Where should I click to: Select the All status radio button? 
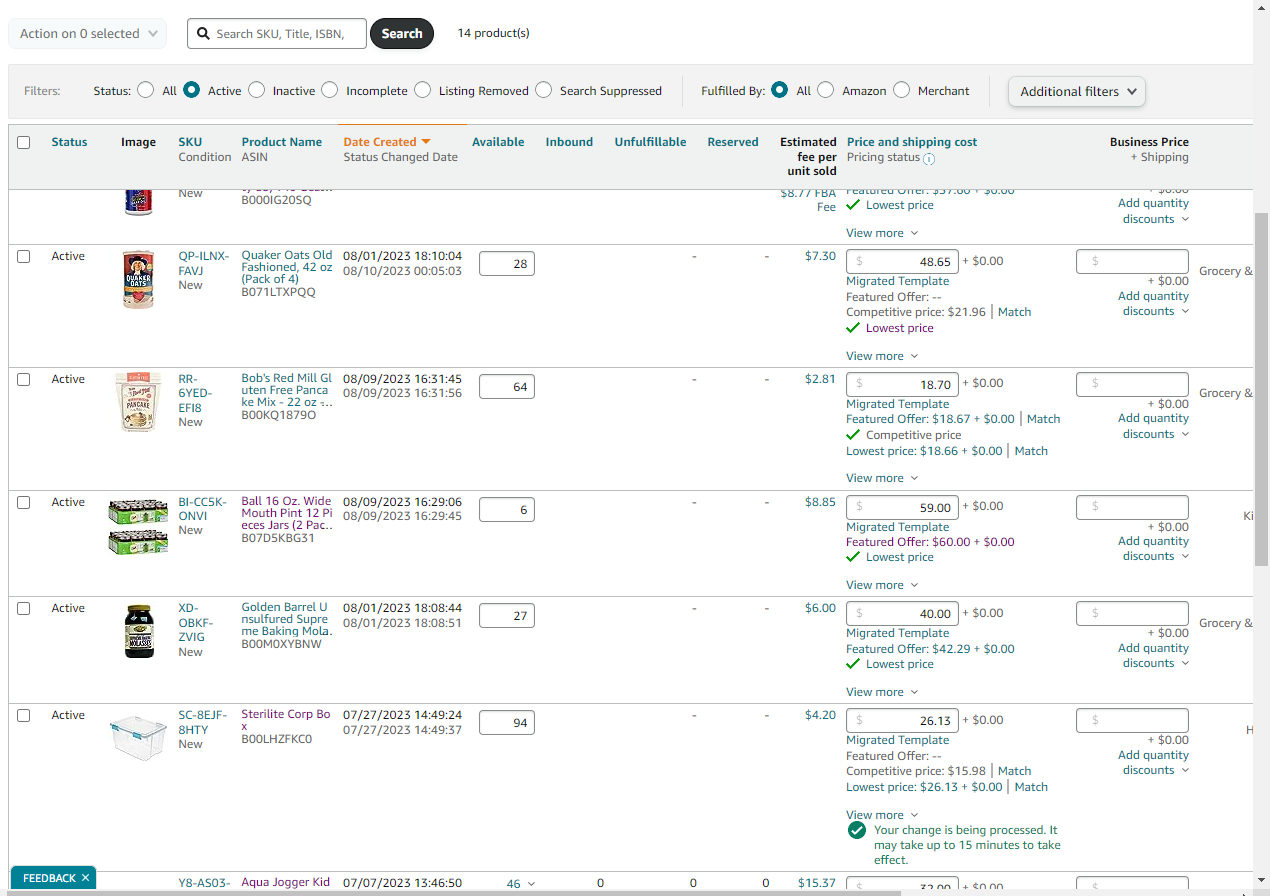(x=146, y=90)
